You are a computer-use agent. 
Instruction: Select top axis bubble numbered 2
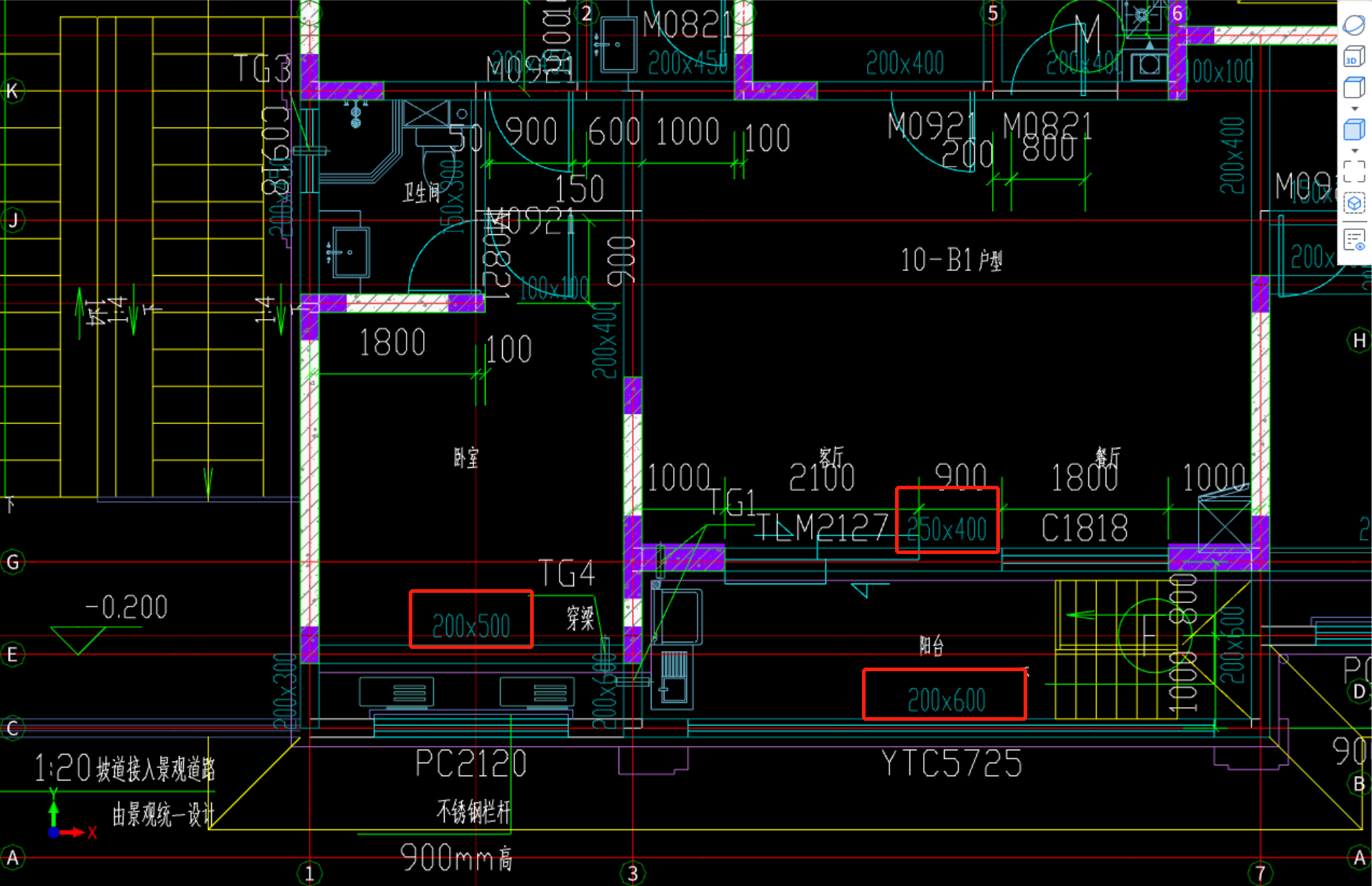[x=587, y=13]
